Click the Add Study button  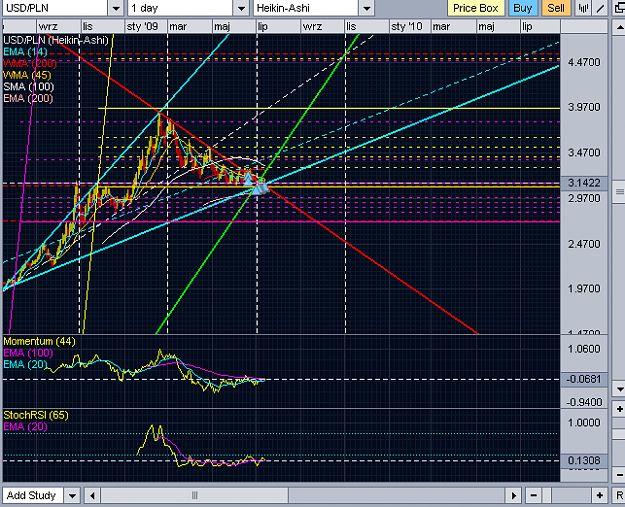coord(31,495)
